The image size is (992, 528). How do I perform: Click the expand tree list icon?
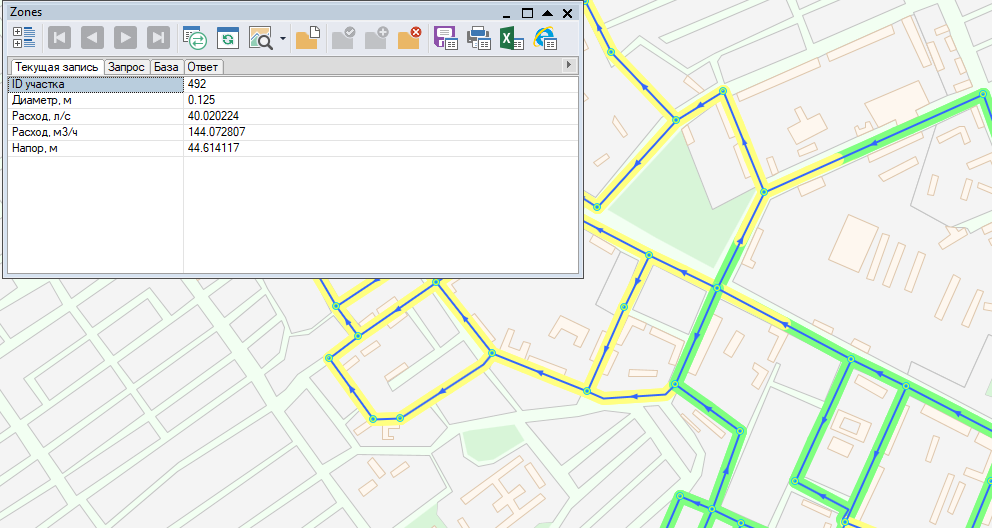24,39
